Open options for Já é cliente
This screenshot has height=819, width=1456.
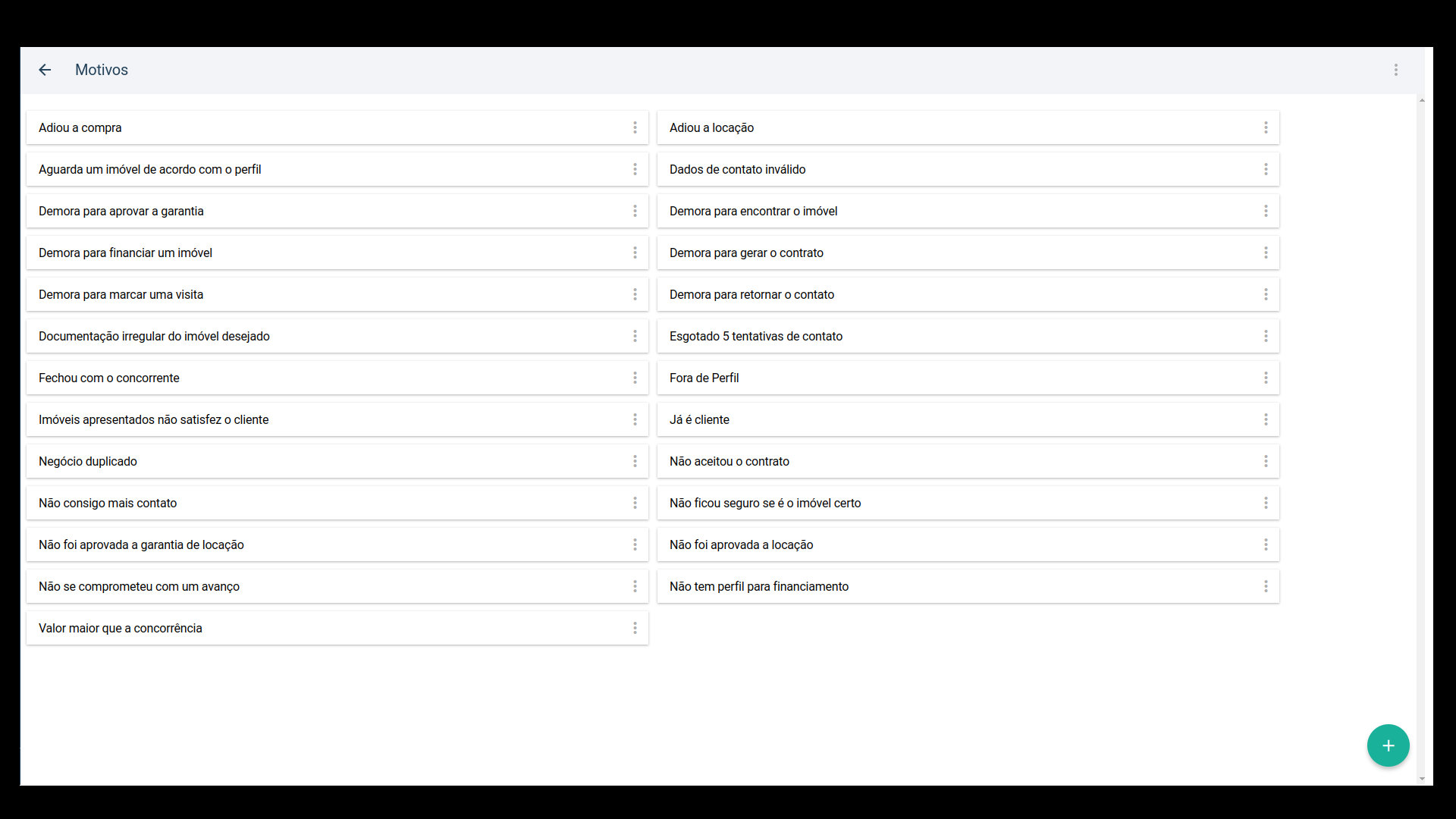1266,419
